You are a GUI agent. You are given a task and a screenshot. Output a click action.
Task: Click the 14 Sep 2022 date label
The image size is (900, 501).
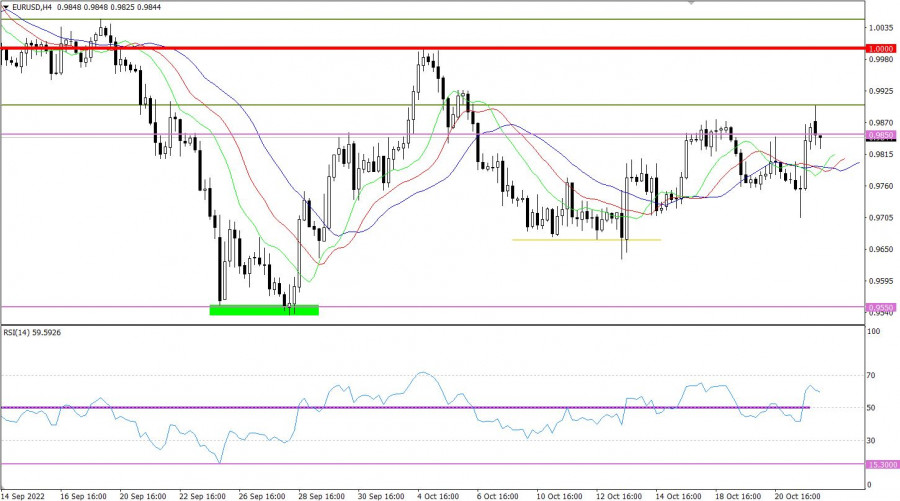click(25, 494)
